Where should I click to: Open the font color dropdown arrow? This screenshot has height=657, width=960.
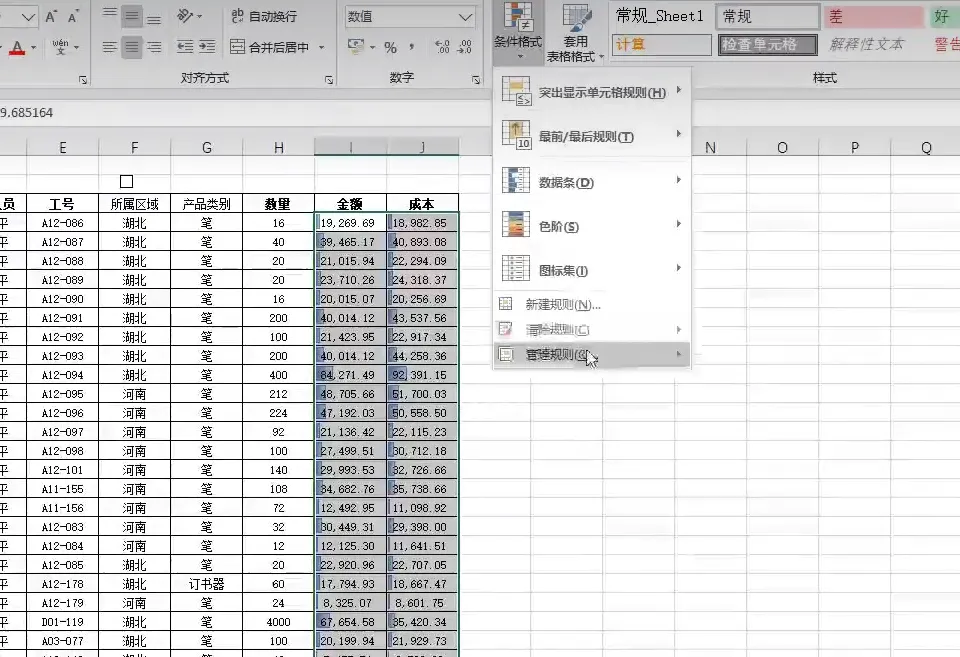(x=33, y=47)
